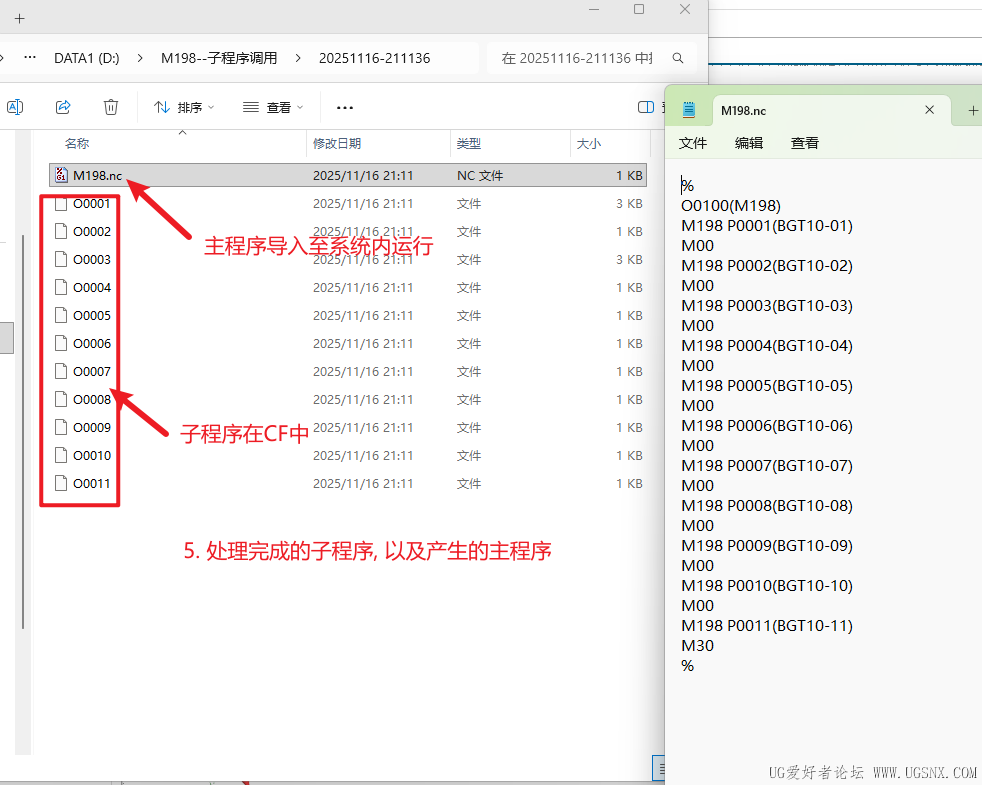The image size is (982, 785).
Task: Go to DATA1 (D:) in breadcrumb
Action: coord(87,58)
